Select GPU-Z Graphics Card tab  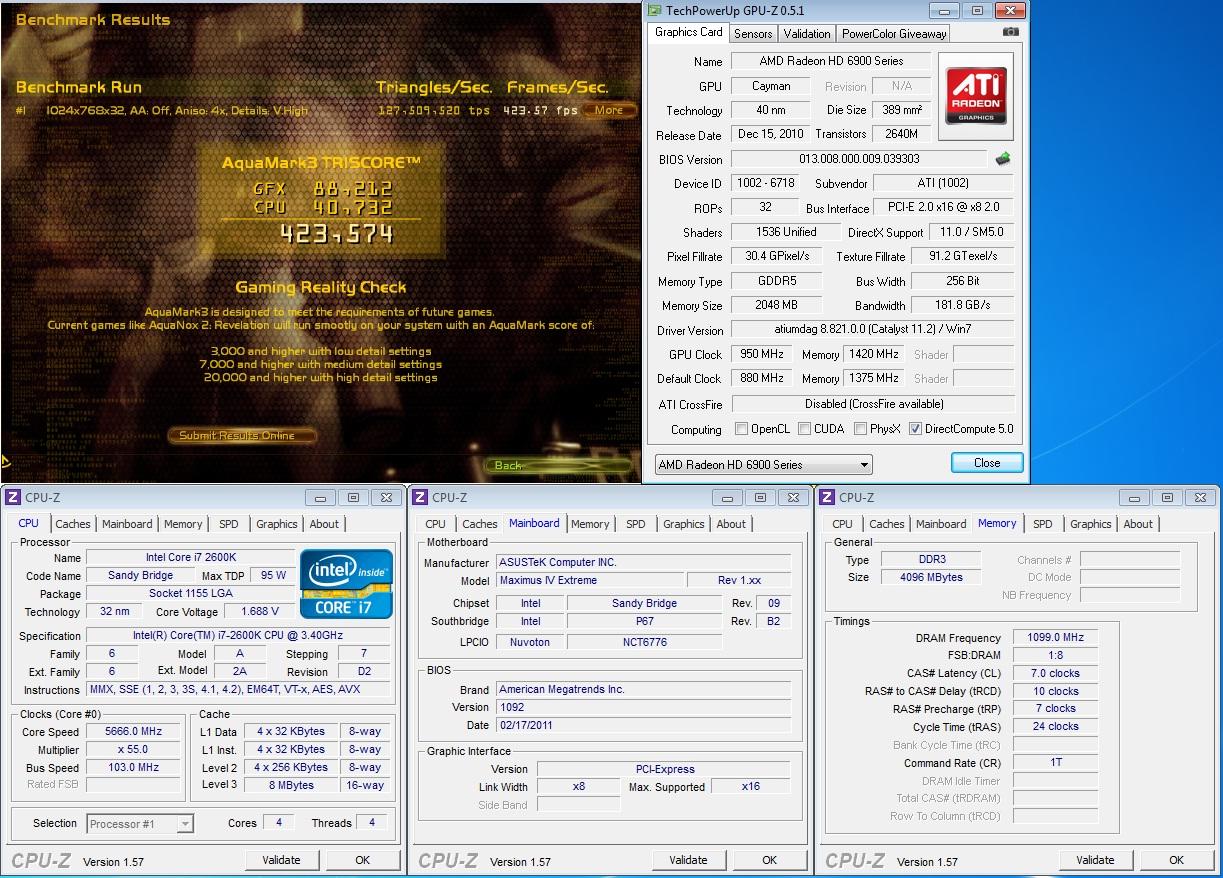(688, 32)
